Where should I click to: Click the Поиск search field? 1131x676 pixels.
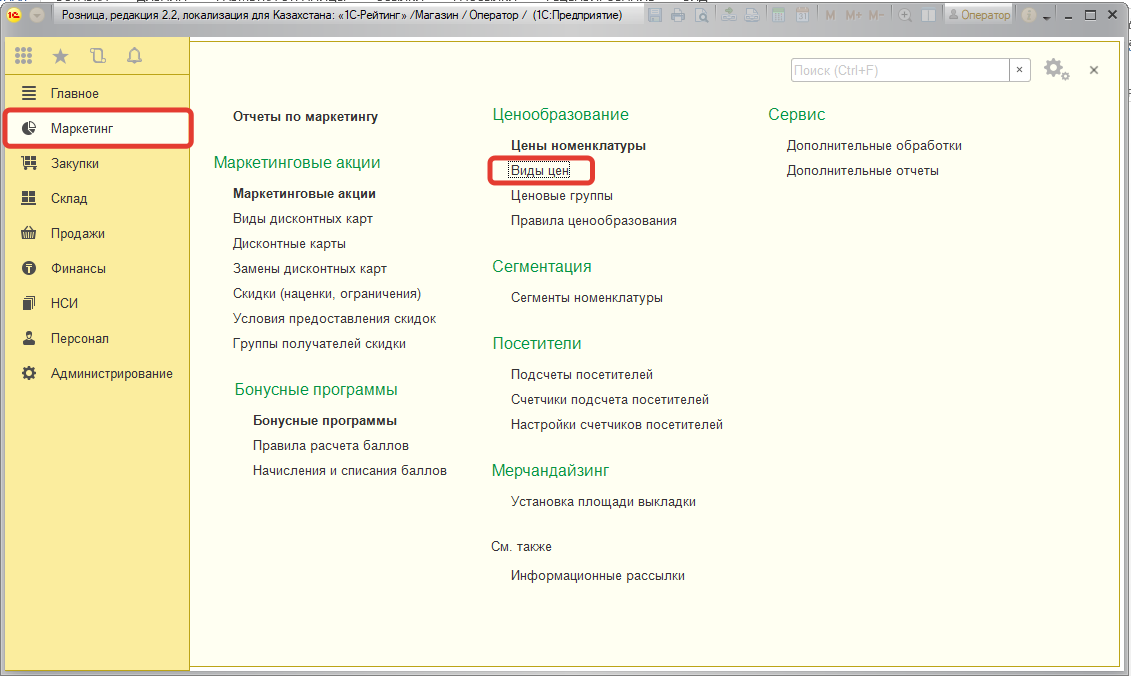pos(899,70)
